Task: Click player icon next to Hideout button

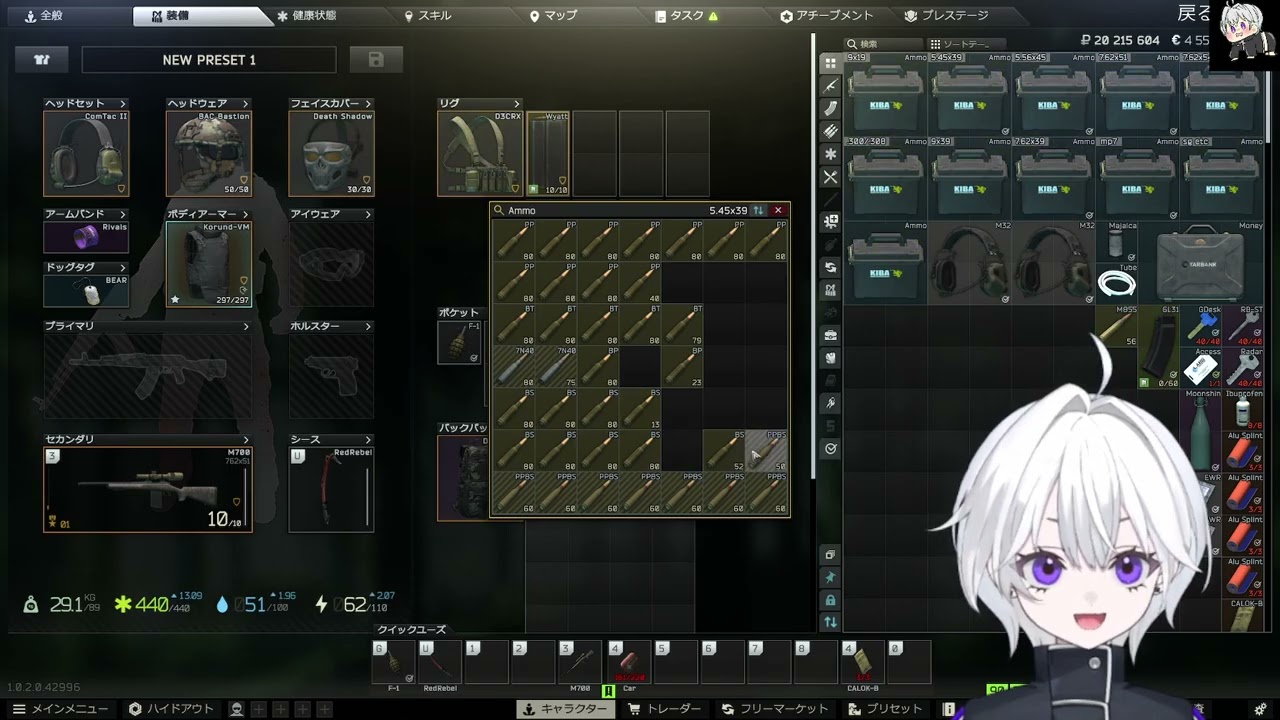Action: [237, 709]
